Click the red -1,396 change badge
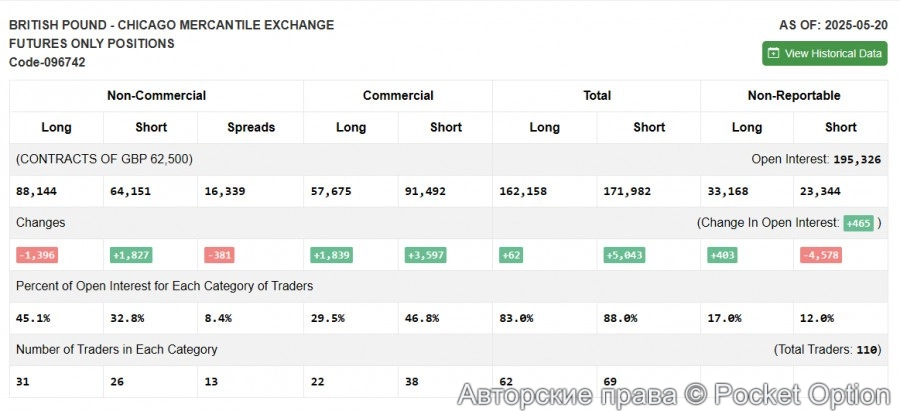This screenshot has height=411, width=900. (x=37, y=255)
